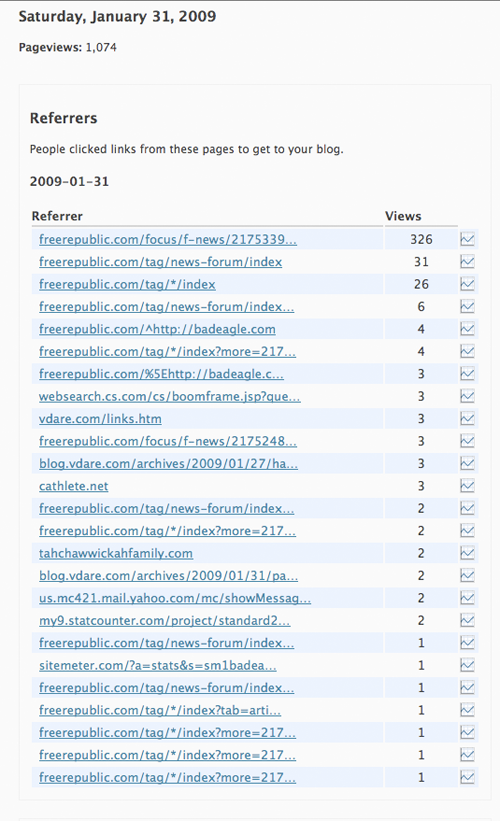This screenshot has height=821, width=500.
Task: Open chart icon for the 326-view referrer
Action: (467, 239)
